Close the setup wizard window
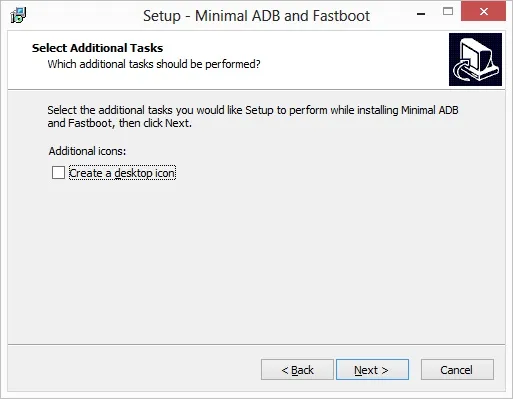Screen dimensions: 513x399 (x=483, y=12)
